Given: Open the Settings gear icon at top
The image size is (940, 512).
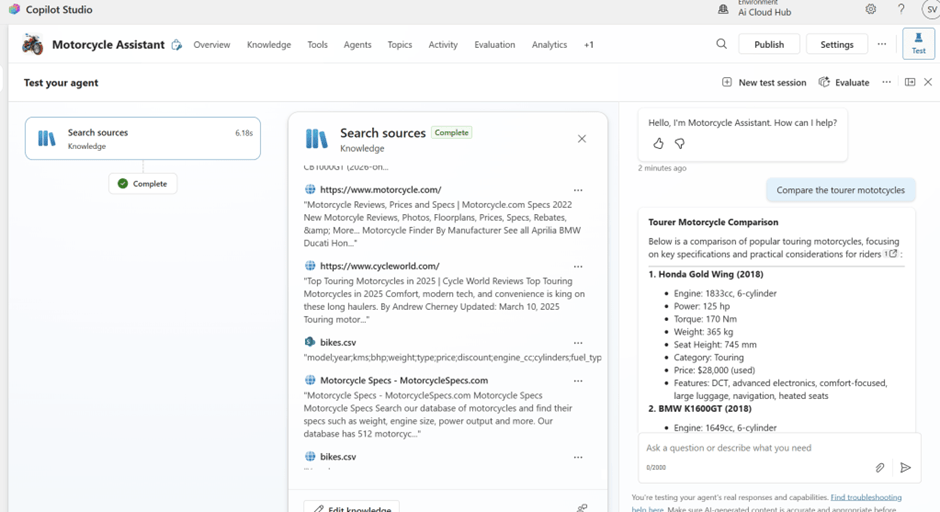Looking at the screenshot, I should [x=871, y=9].
